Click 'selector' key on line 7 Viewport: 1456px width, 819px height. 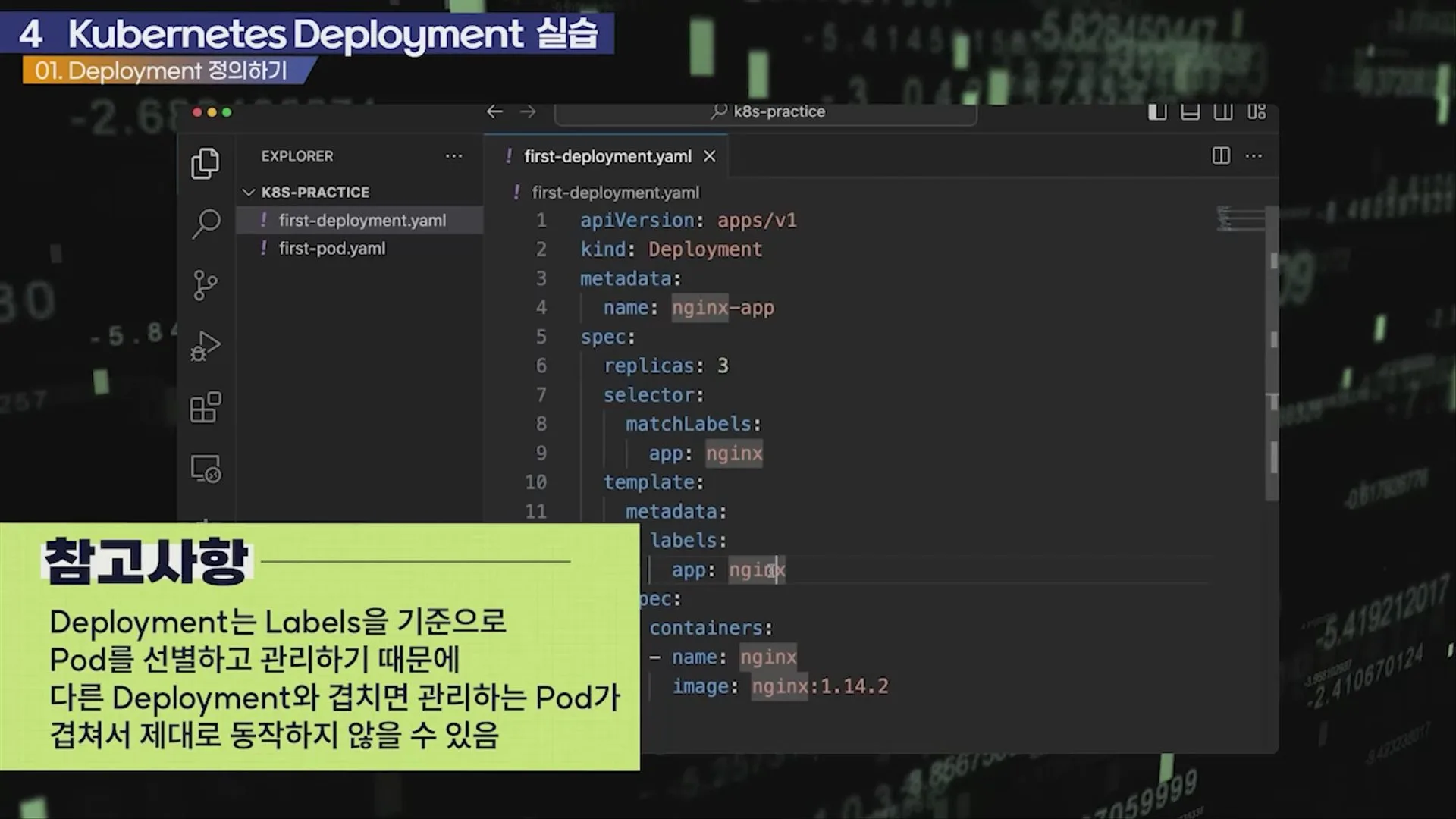[x=648, y=395]
